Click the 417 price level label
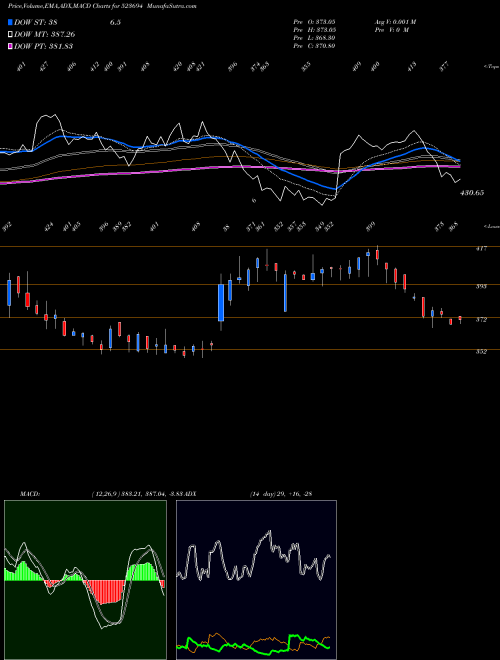 pos(481,249)
